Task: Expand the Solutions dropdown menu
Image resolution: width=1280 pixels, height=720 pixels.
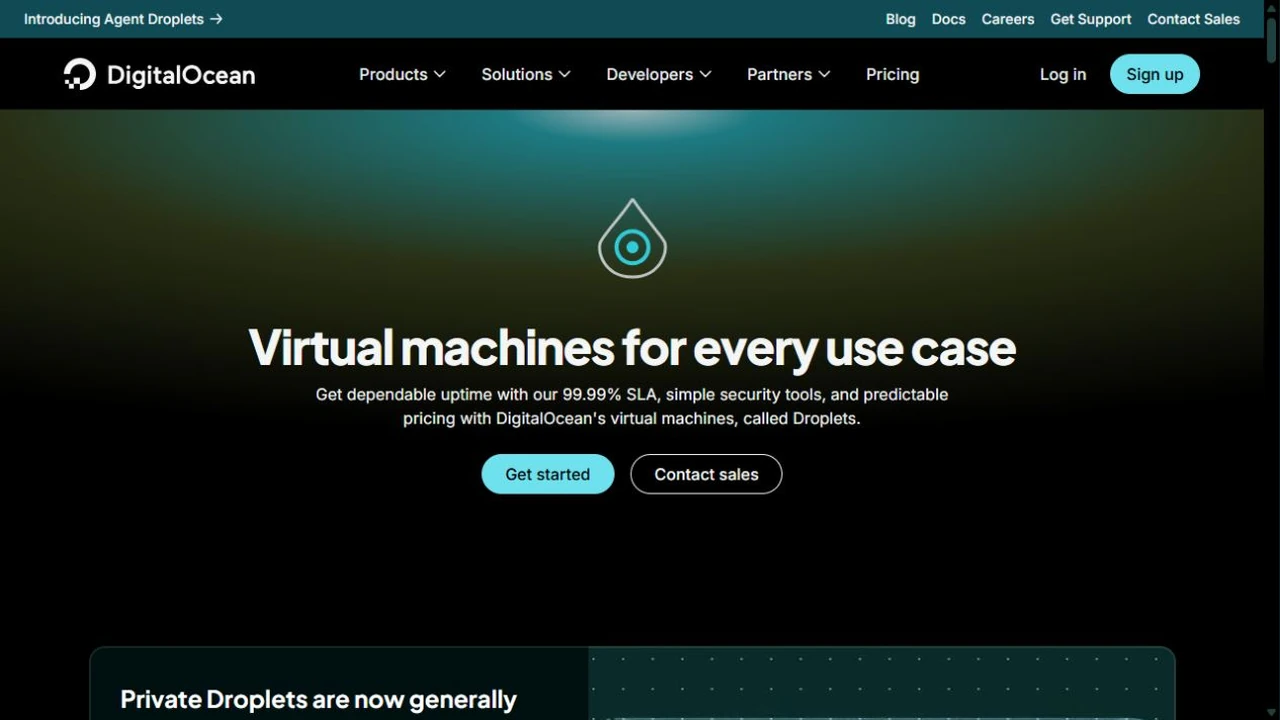Action: click(x=526, y=74)
